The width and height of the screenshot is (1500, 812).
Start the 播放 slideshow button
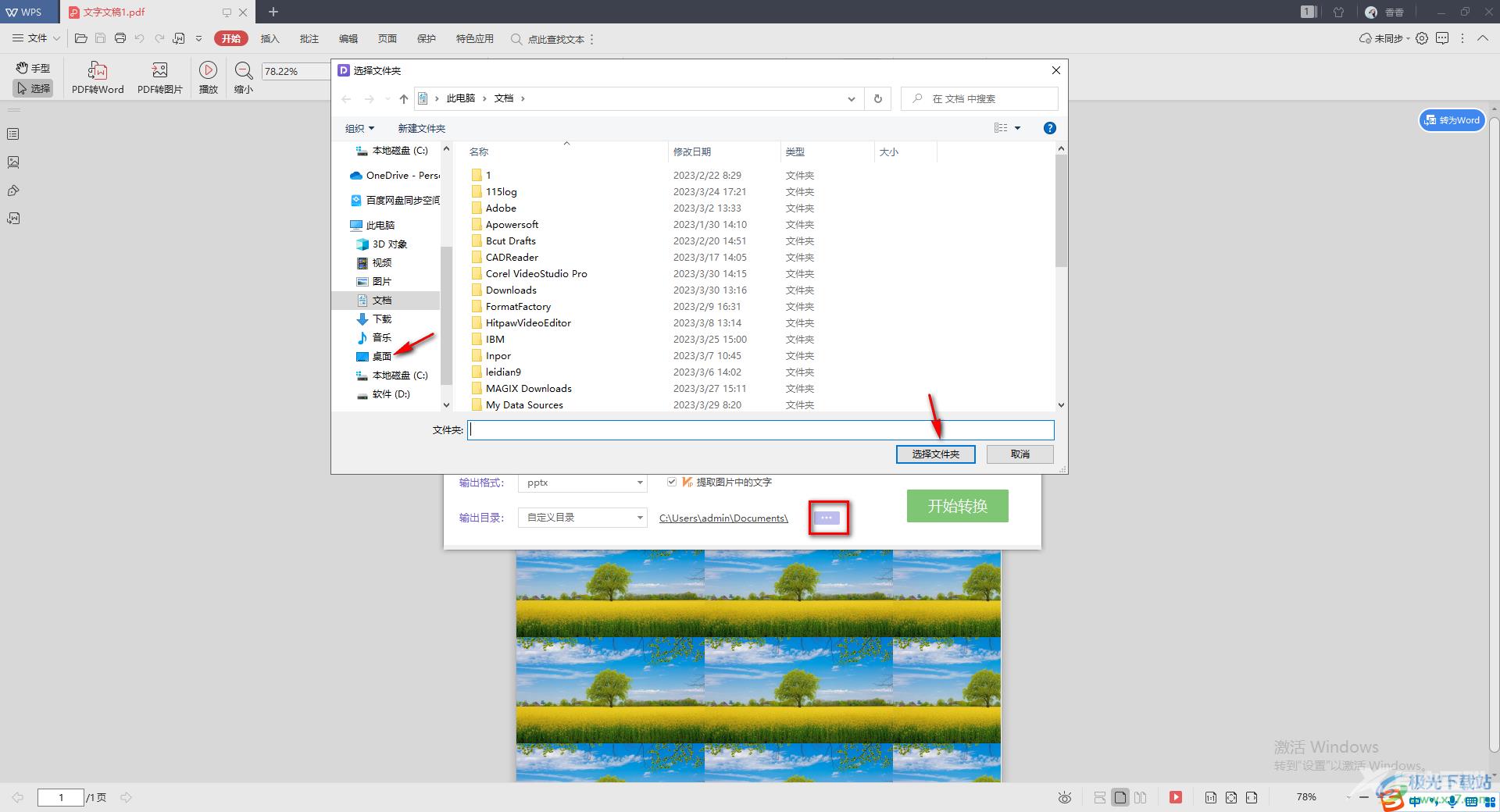click(x=208, y=78)
